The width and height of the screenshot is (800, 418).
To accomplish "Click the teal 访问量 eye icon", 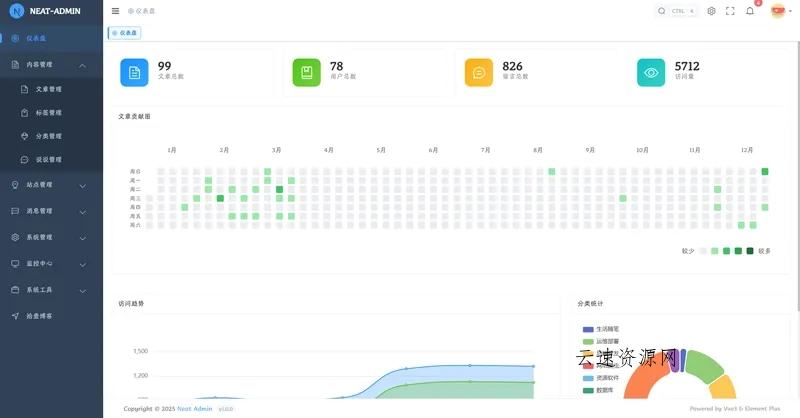I will point(651,72).
